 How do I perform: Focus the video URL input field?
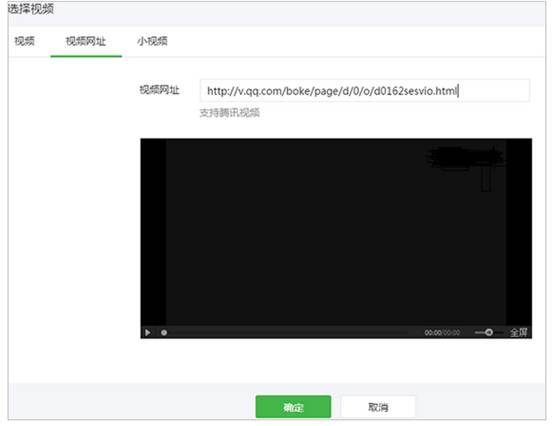pos(365,91)
